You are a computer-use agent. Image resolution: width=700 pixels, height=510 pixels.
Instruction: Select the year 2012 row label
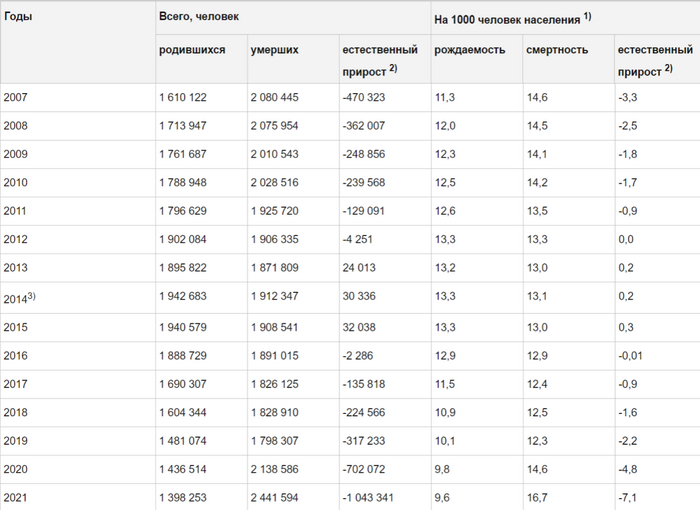tap(16, 240)
